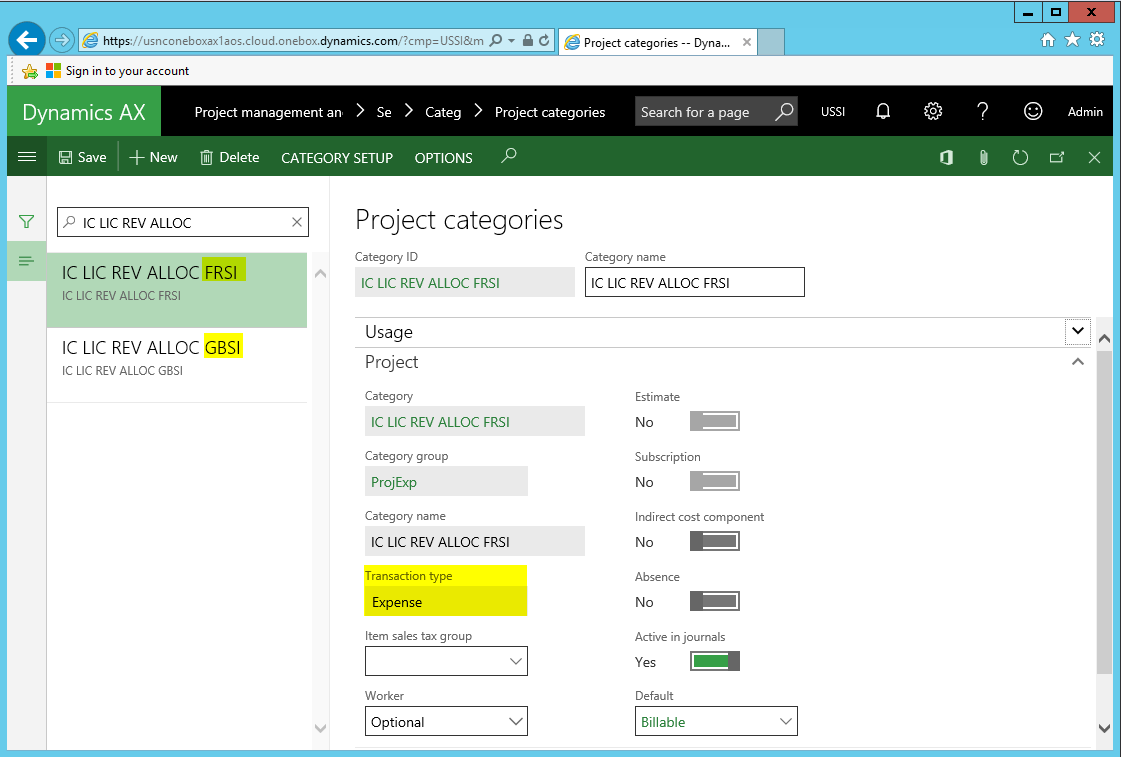Open the settings gear icon
1121x757 pixels.
pyautogui.click(x=933, y=112)
